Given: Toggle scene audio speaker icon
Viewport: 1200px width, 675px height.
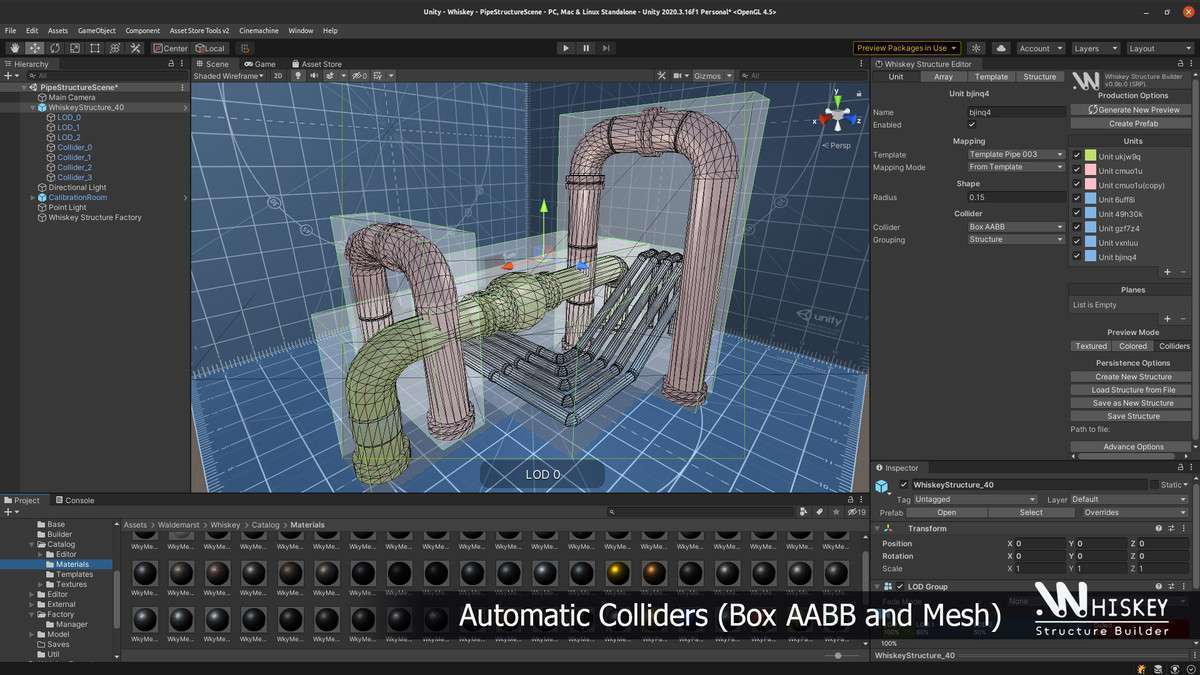Looking at the screenshot, I should click(x=314, y=76).
